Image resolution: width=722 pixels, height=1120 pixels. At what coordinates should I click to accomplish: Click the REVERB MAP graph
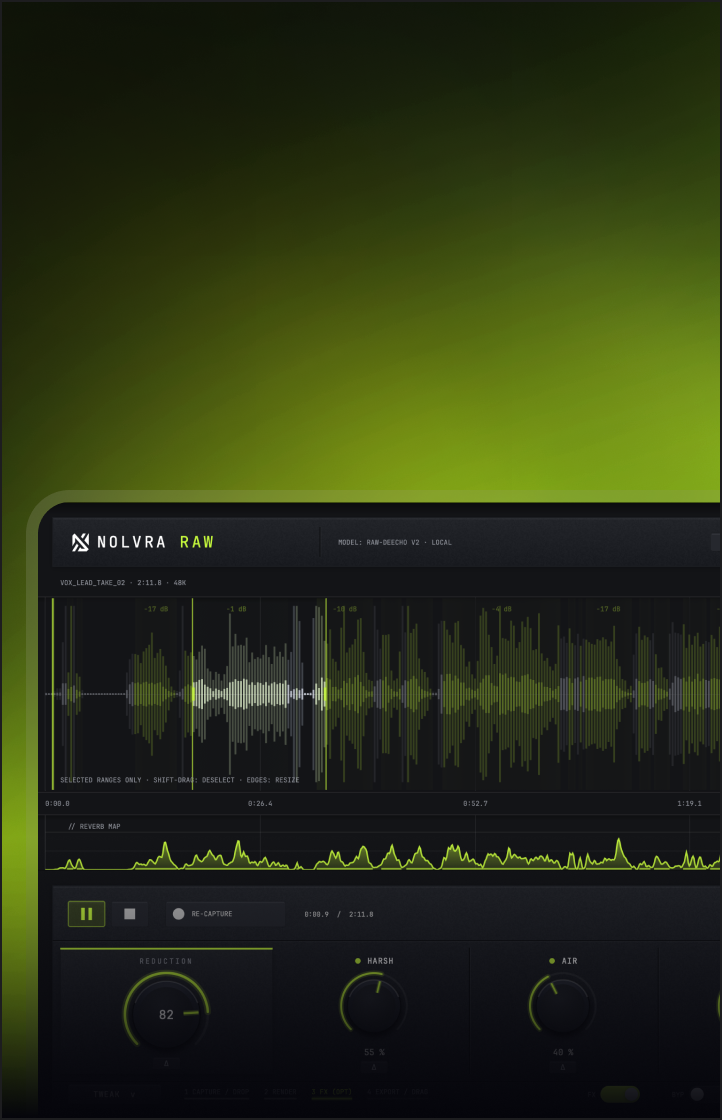pyautogui.click(x=382, y=845)
